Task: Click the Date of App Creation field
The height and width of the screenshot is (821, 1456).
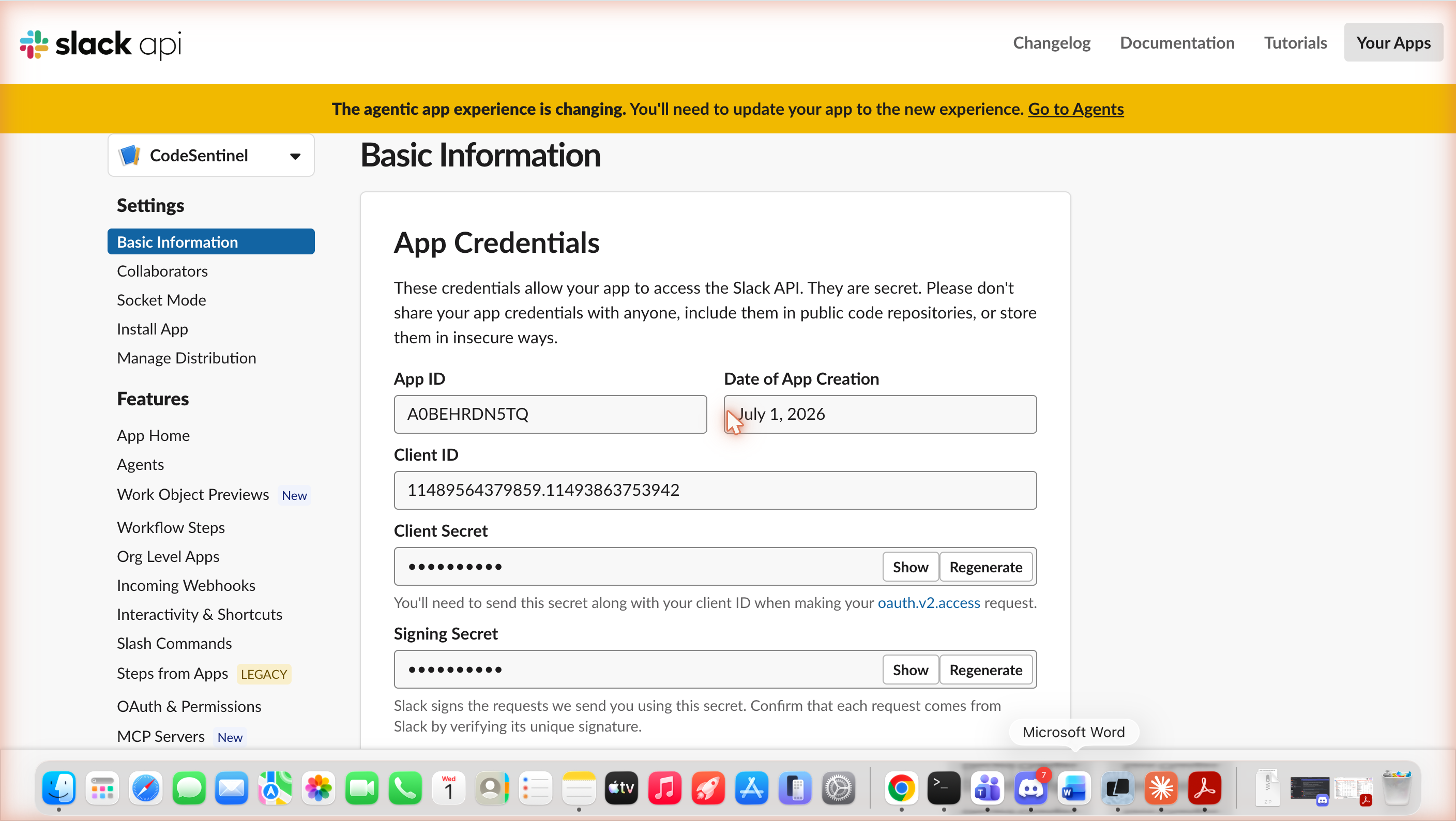Action: coord(880,414)
